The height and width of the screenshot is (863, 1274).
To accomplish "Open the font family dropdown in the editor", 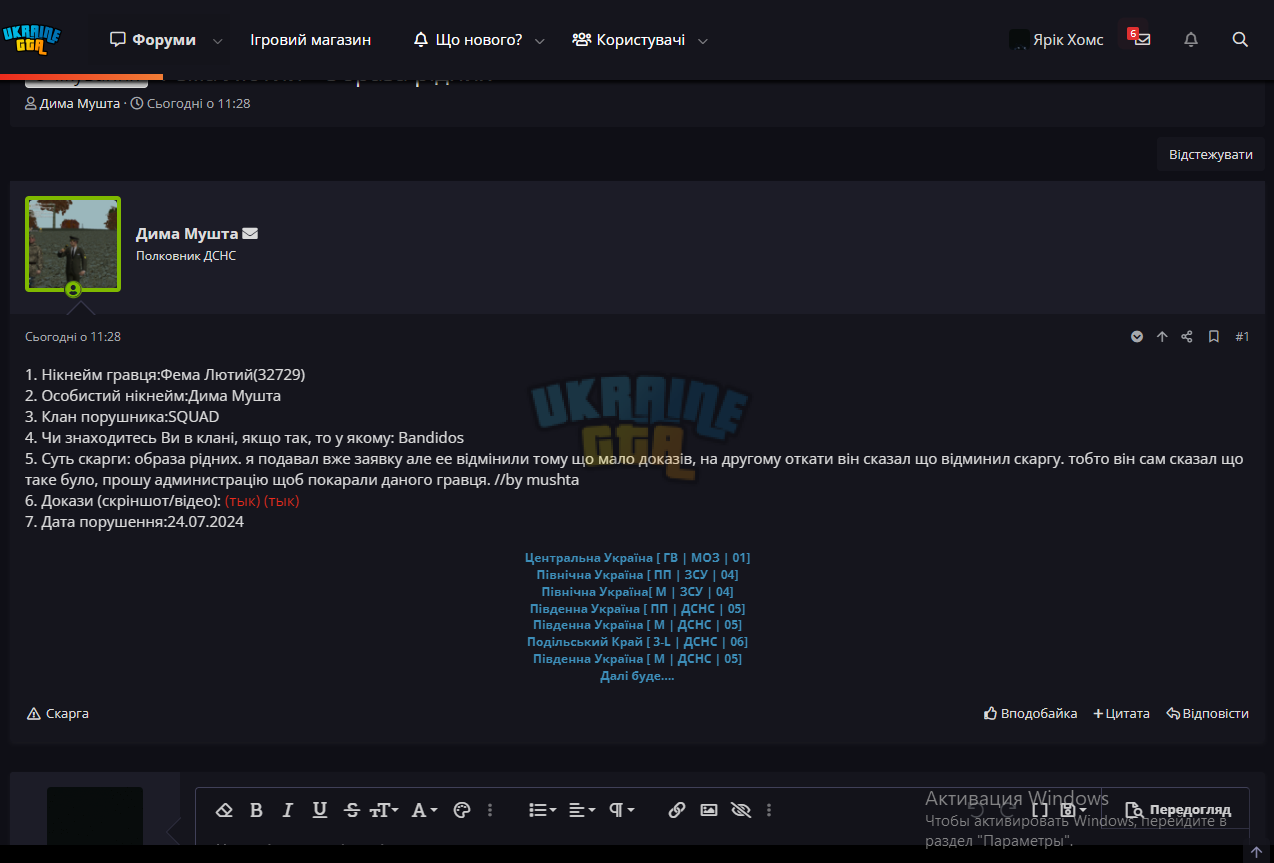I will coord(425,810).
